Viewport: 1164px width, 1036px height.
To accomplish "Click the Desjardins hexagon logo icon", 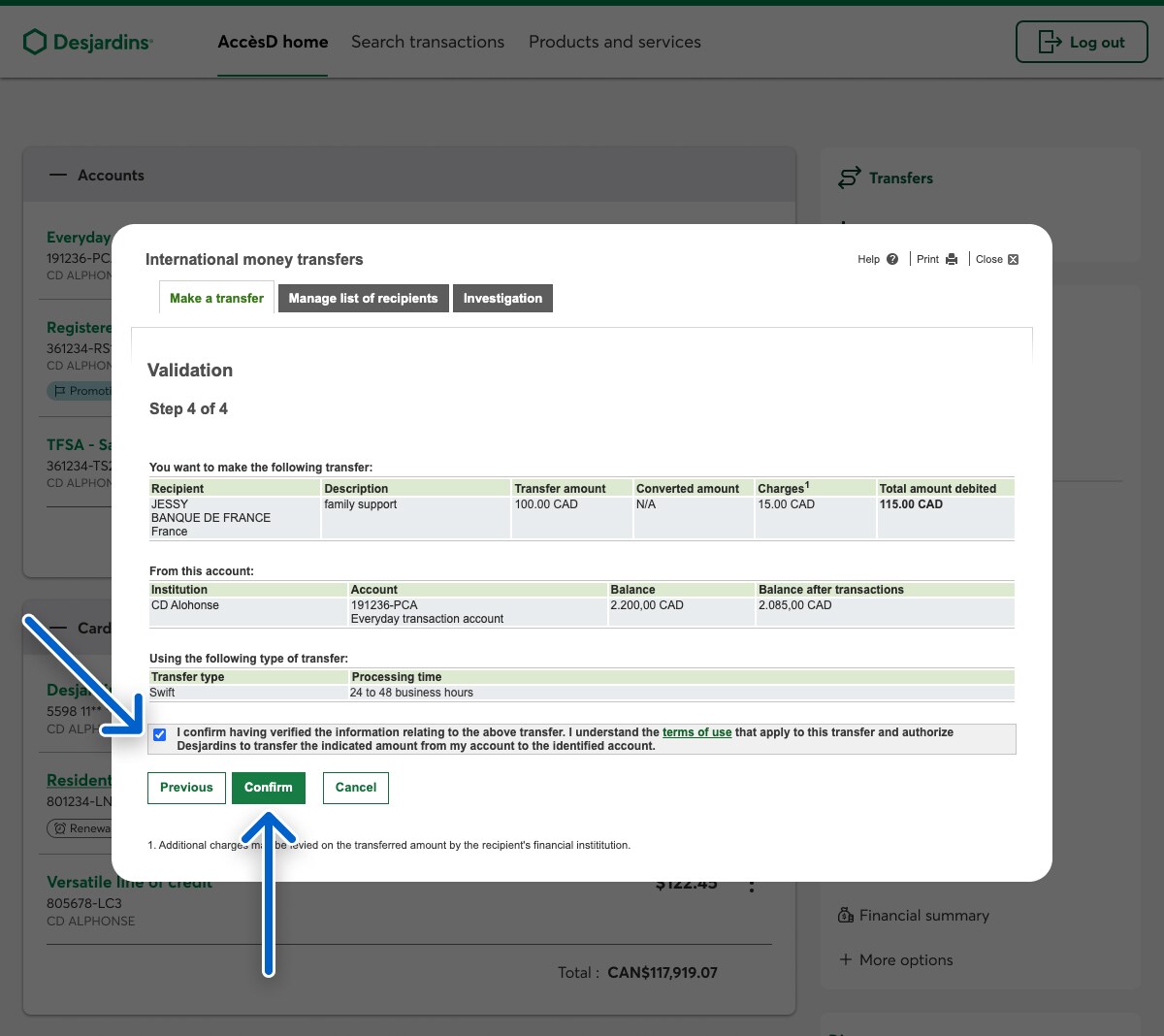I will click(x=35, y=42).
